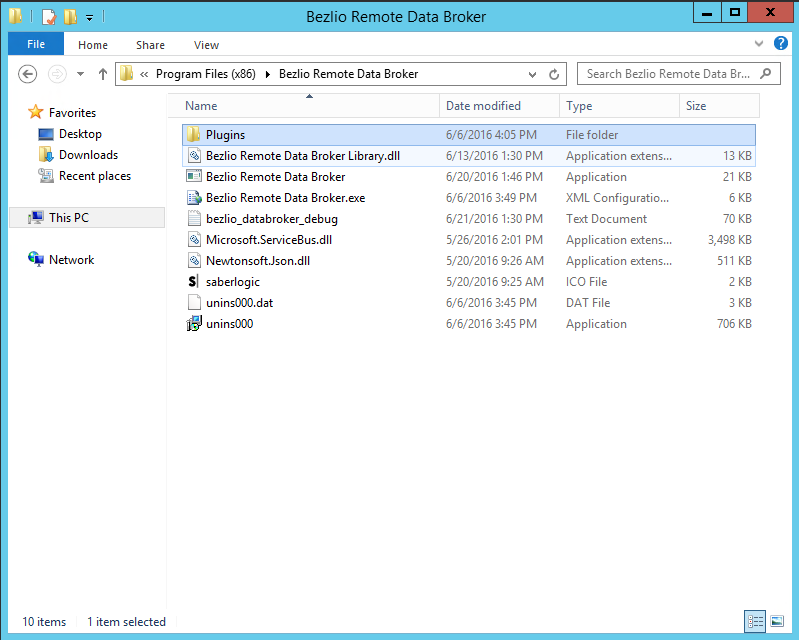This screenshot has height=640, width=799.
Task: Select file name saberlogic
Action: click(x=233, y=282)
